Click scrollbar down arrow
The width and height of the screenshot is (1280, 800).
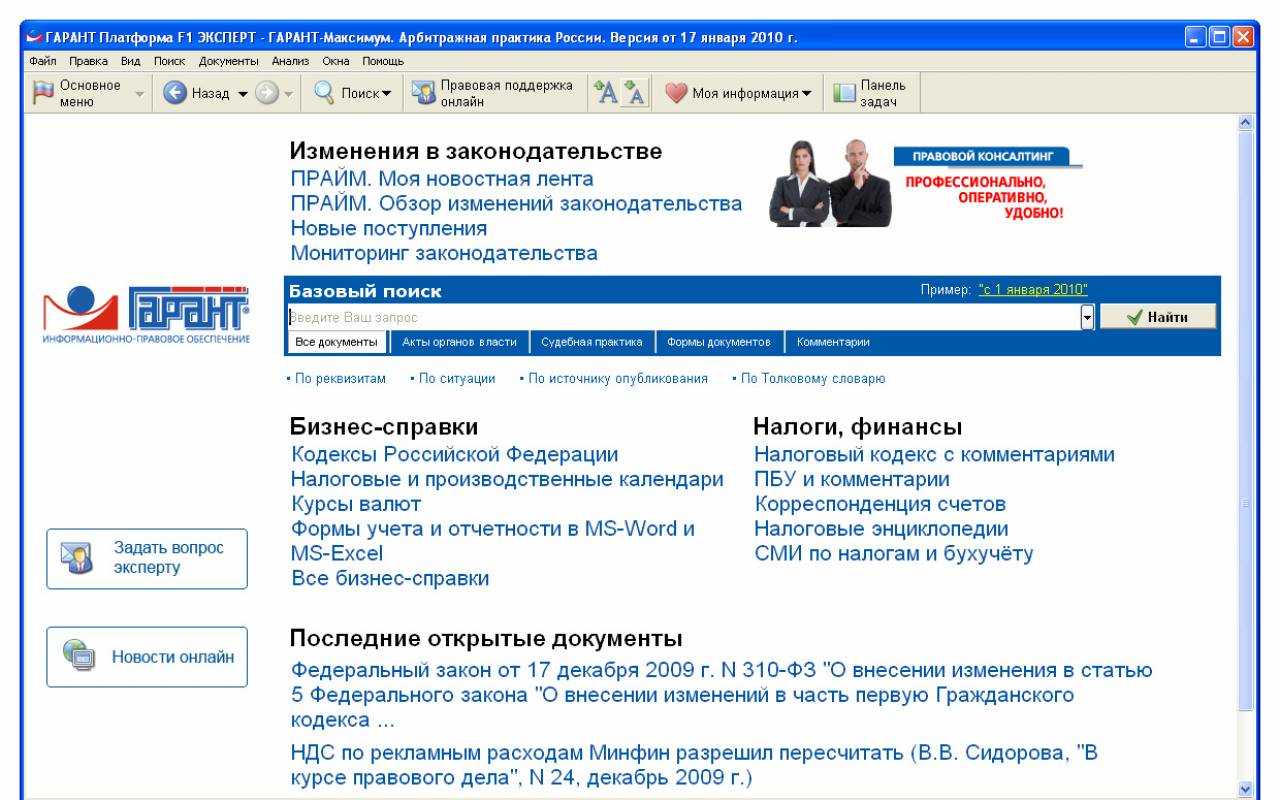(1247, 788)
